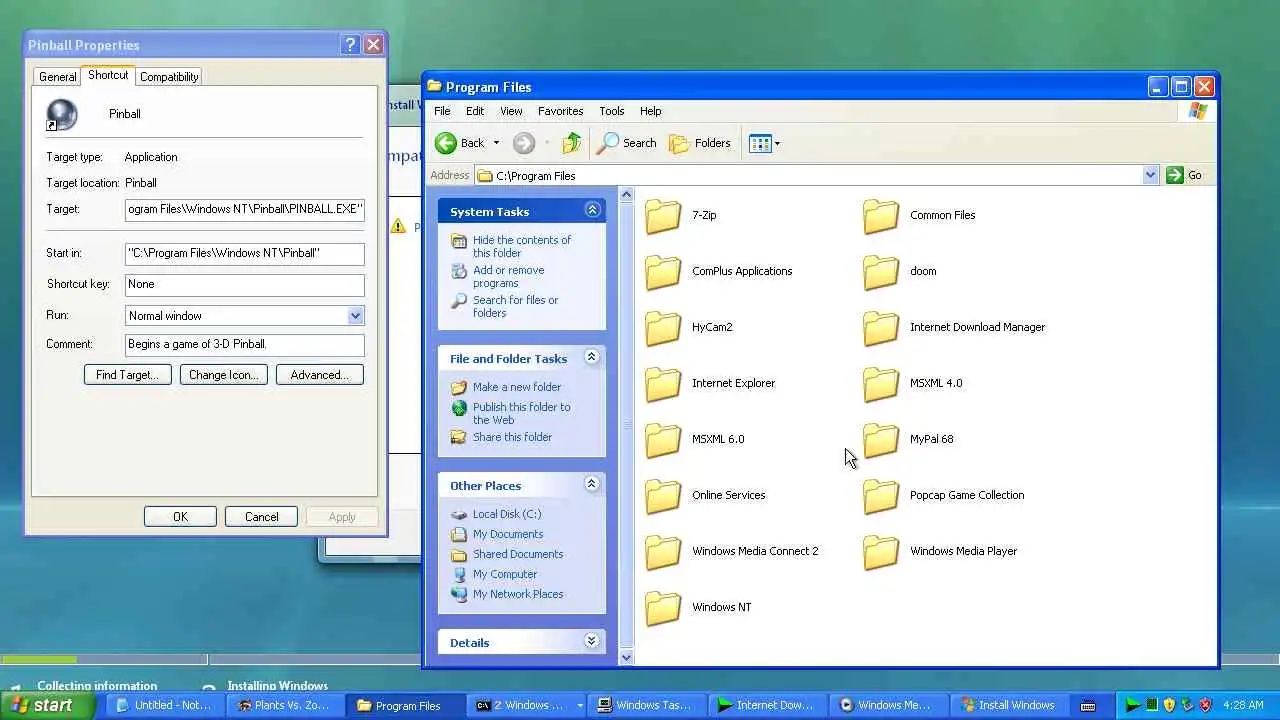
Task: Switch to the General tab
Action: (57, 77)
